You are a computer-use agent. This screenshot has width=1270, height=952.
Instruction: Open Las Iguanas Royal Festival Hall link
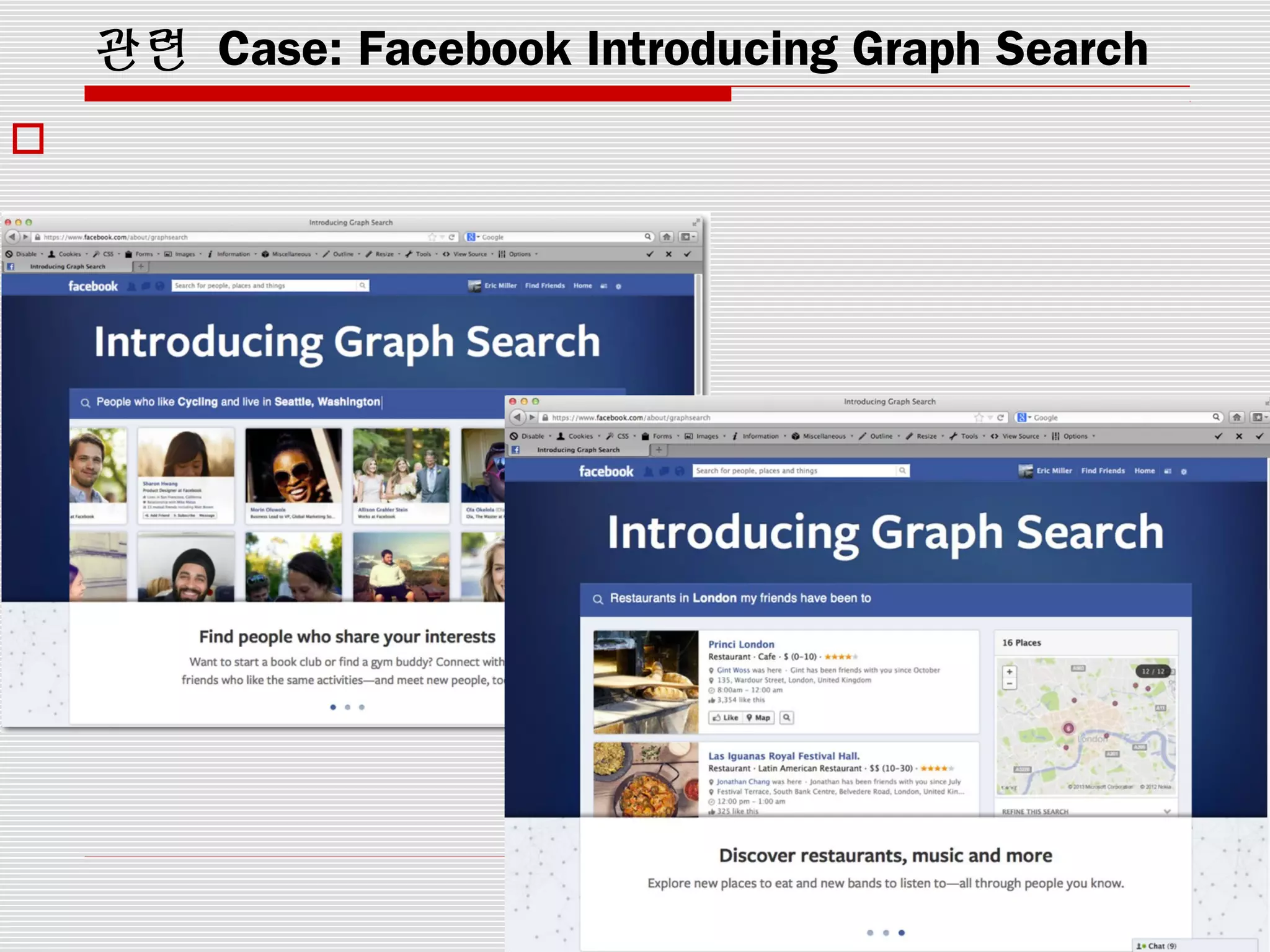pyautogui.click(x=784, y=756)
